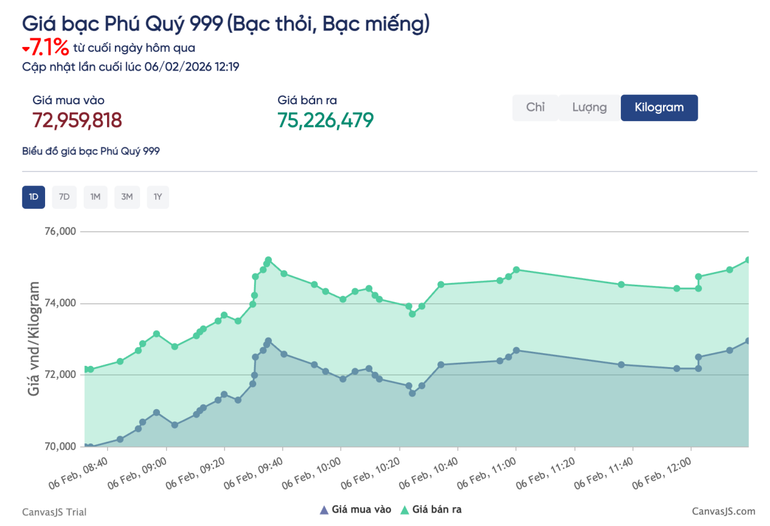This screenshot has width=770, height=526.
Task: Select the 1D time range
Action: pyautogui.click(x=33, y=197)
